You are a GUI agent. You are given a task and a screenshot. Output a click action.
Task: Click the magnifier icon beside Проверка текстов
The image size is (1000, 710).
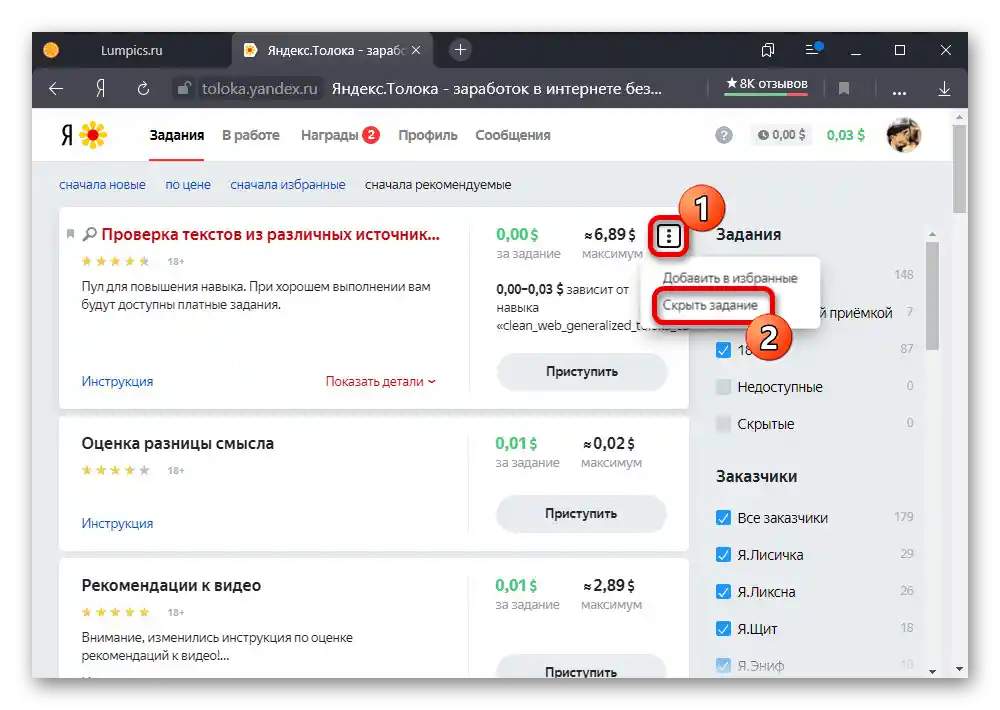[89, 235]
